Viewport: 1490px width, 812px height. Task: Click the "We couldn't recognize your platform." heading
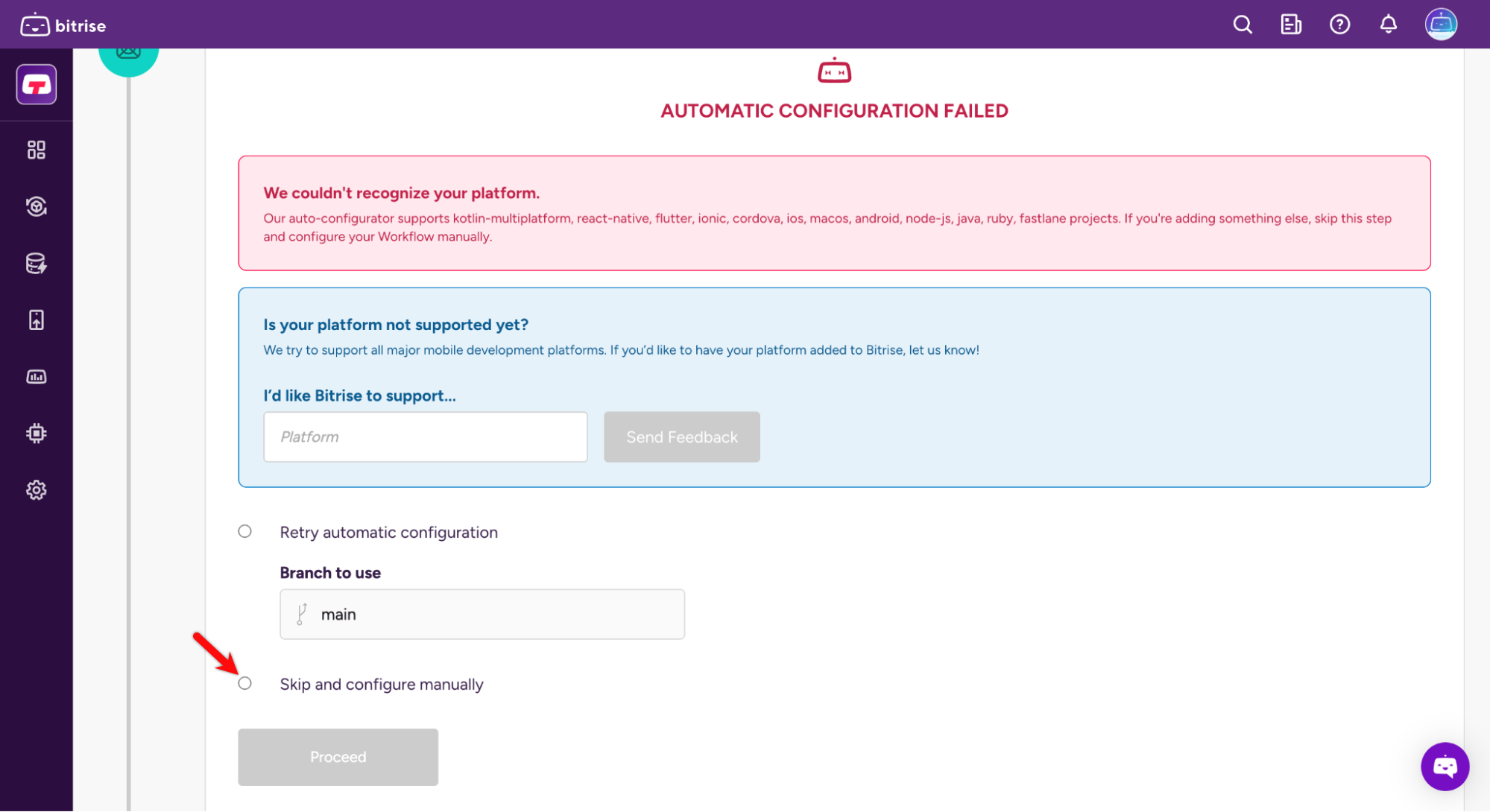[402, 194]
